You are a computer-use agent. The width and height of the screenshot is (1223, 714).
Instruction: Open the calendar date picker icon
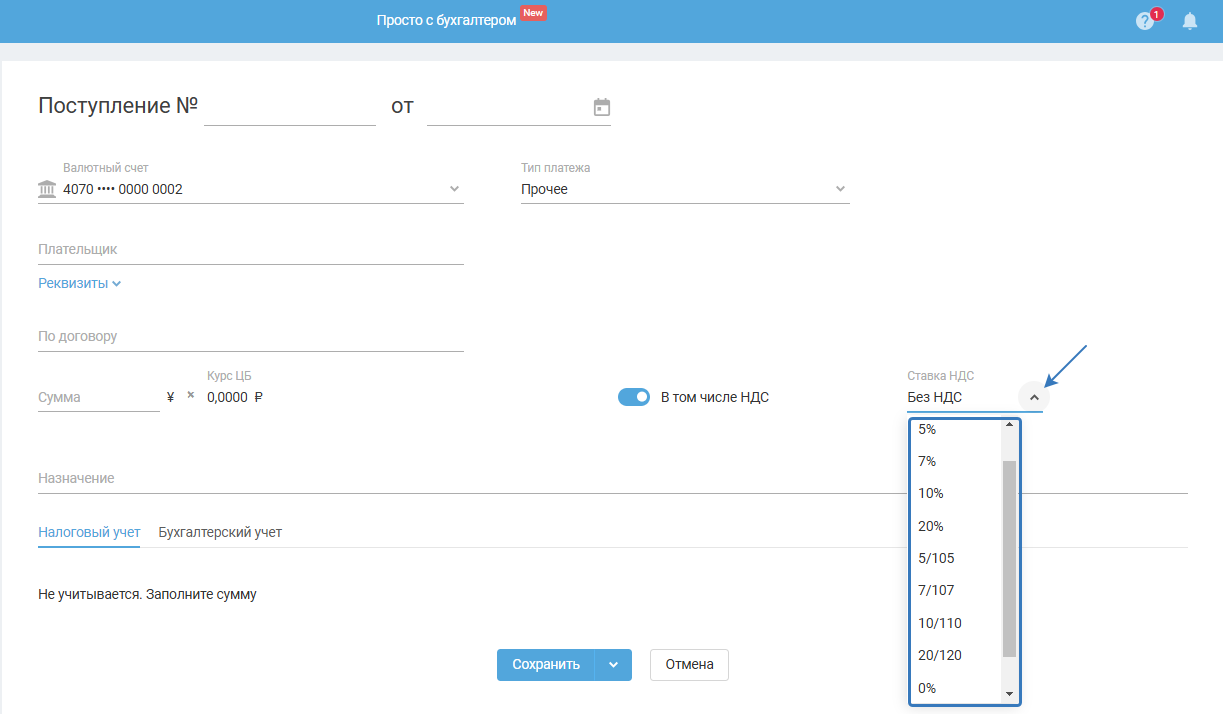(601, 107)
